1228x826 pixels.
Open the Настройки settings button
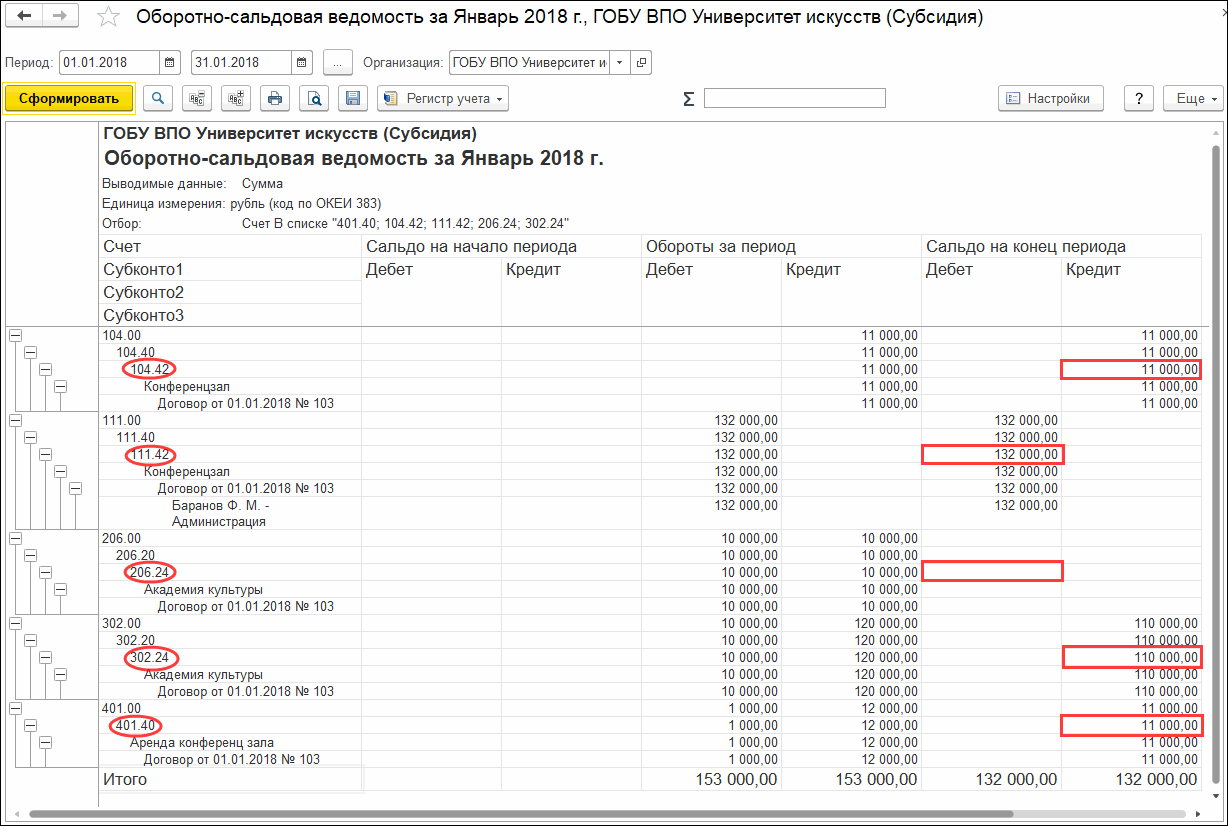(1050, 98)
